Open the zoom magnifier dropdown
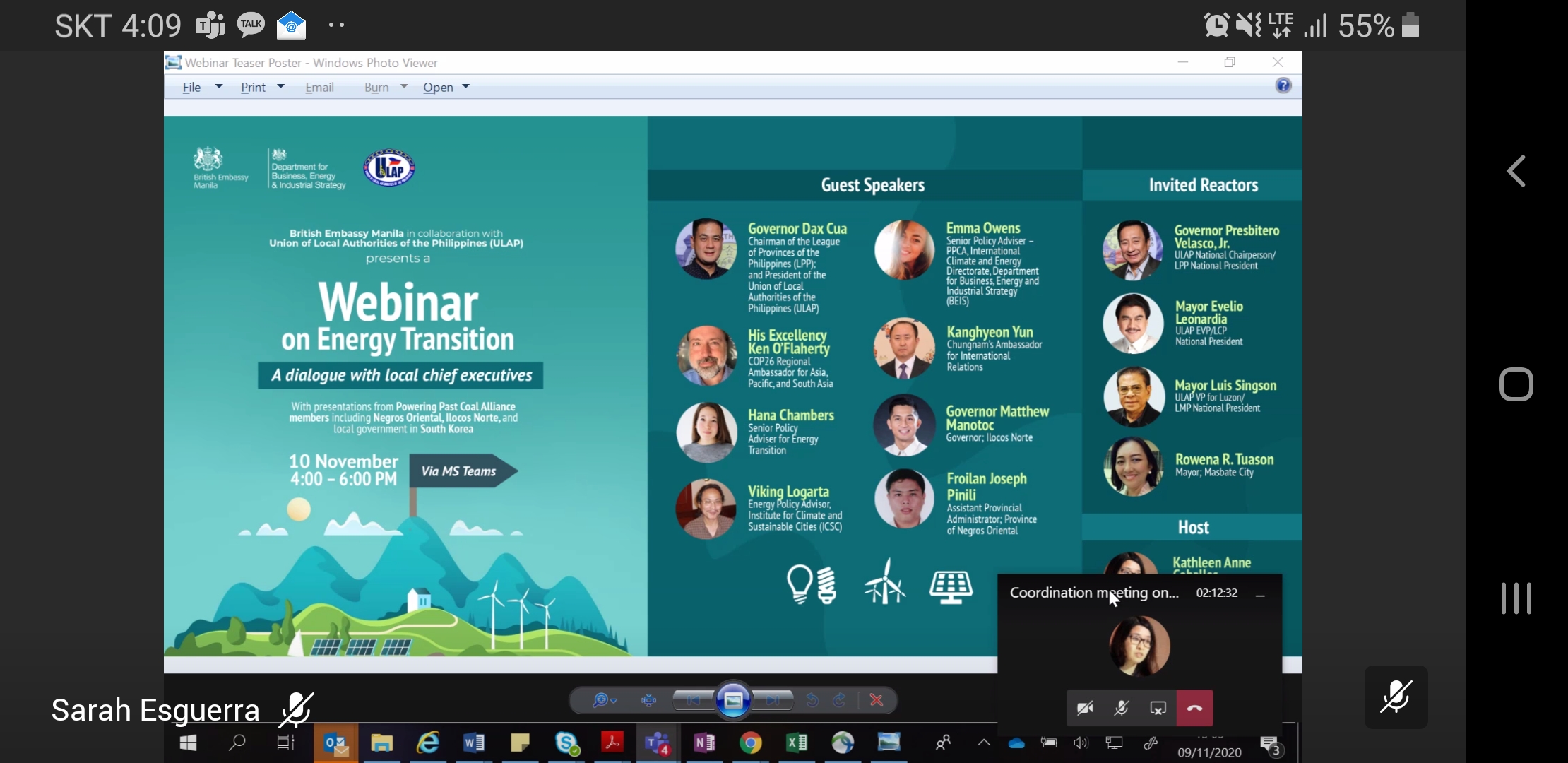 (605, 700)
